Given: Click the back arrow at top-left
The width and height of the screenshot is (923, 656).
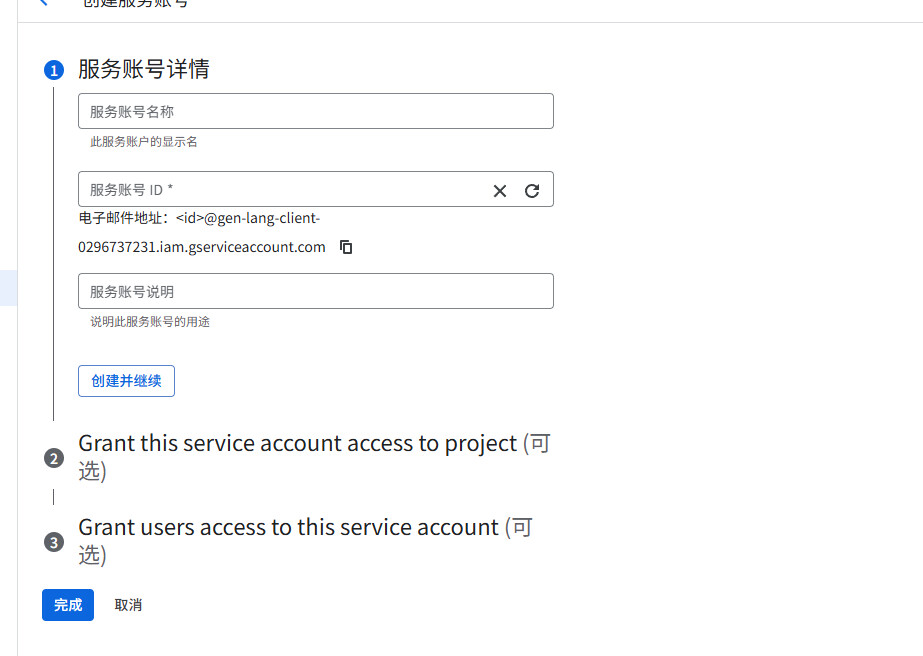Looking at the screenshot, I should 43,3.
